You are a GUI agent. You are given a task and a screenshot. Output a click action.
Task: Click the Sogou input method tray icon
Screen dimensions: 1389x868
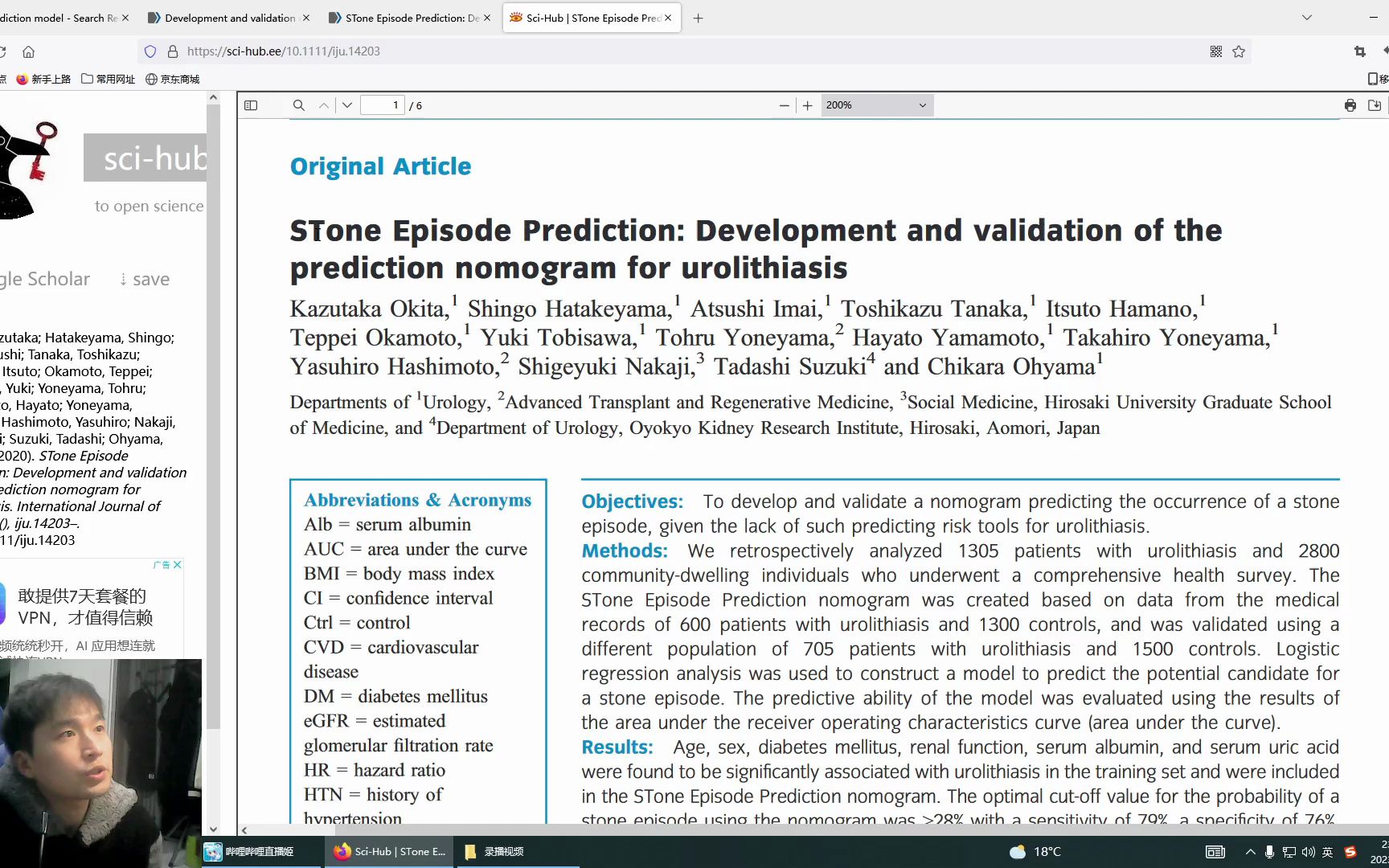point(1350,852)
